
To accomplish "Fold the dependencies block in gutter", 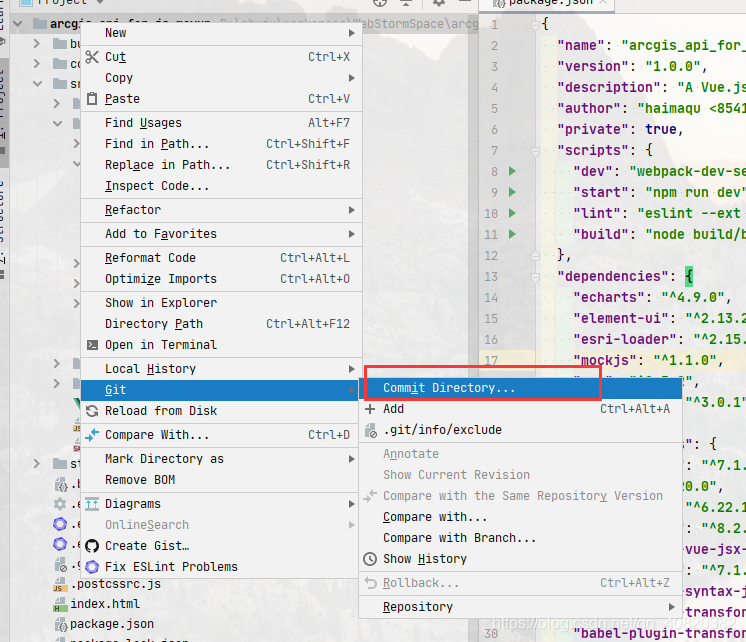I will tap(535, 277).
